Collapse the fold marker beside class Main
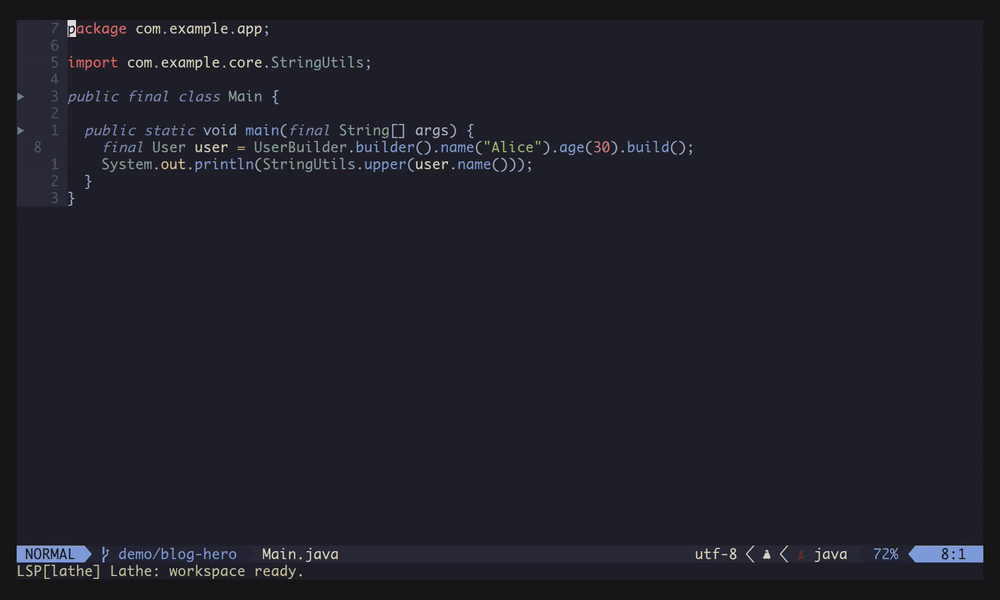Viewport: 1000px width, 600px height. [x=20, y=96]
